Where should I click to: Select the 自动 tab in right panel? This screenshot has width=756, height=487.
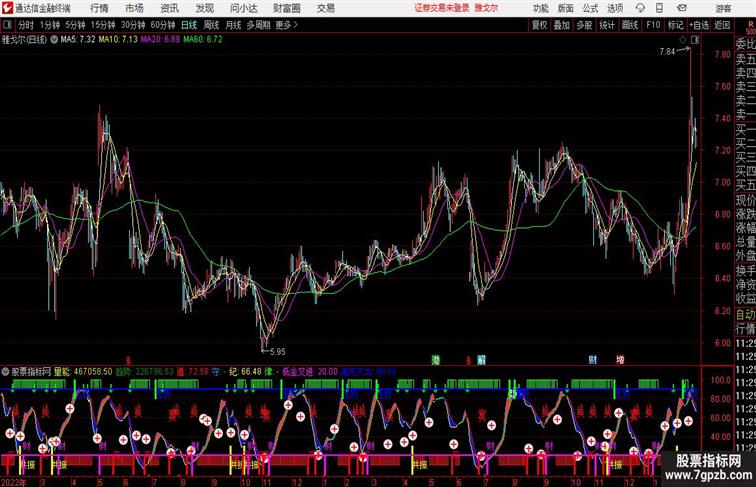click(x=745, y=314)
